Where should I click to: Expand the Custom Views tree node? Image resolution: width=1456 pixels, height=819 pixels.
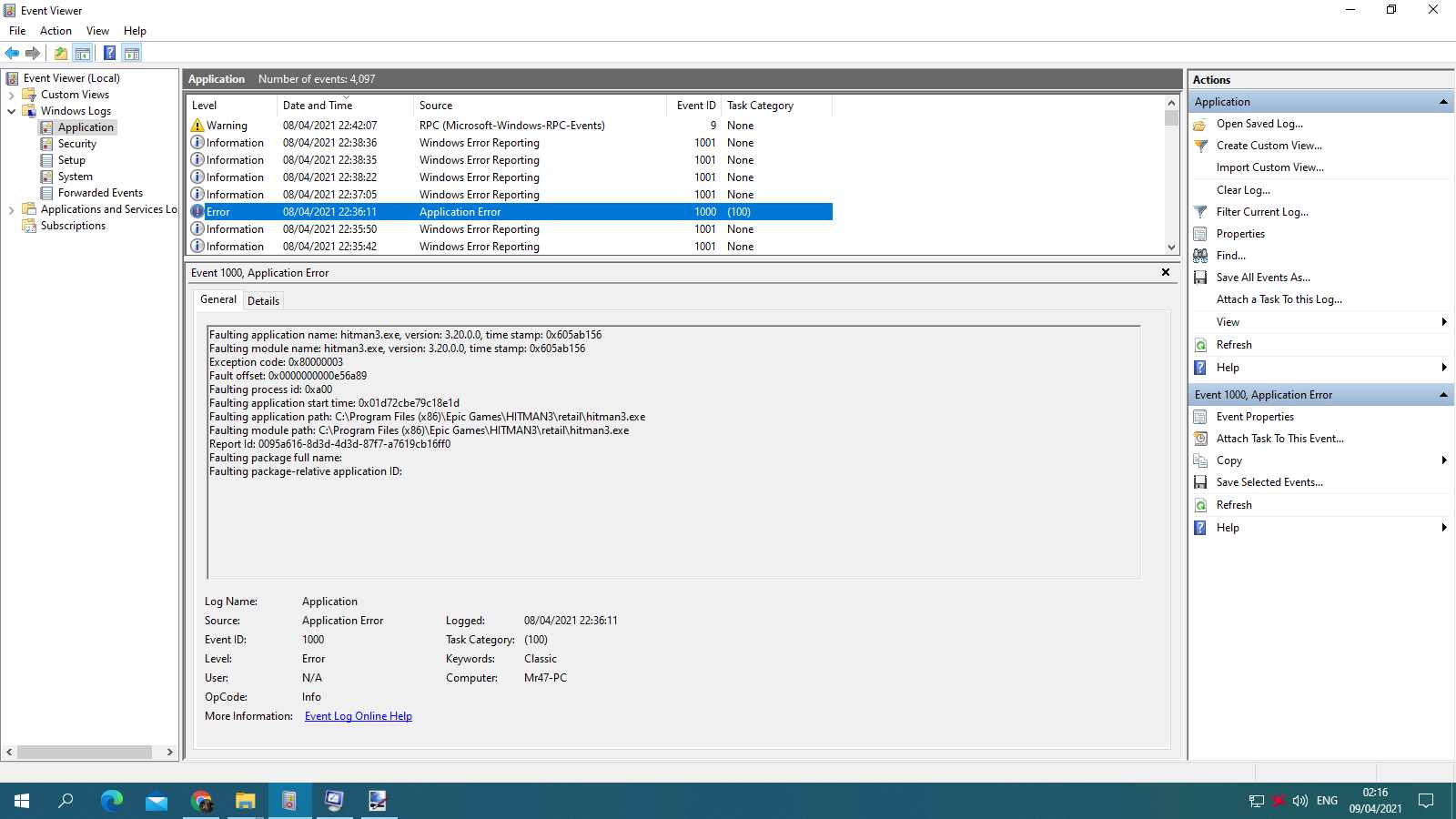click(x=11, y=95)
